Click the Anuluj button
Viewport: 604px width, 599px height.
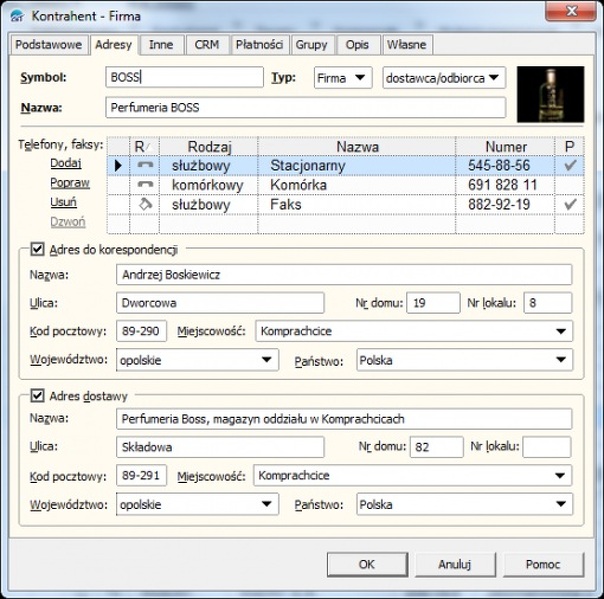pyautogui.click(x=454, y=564)
